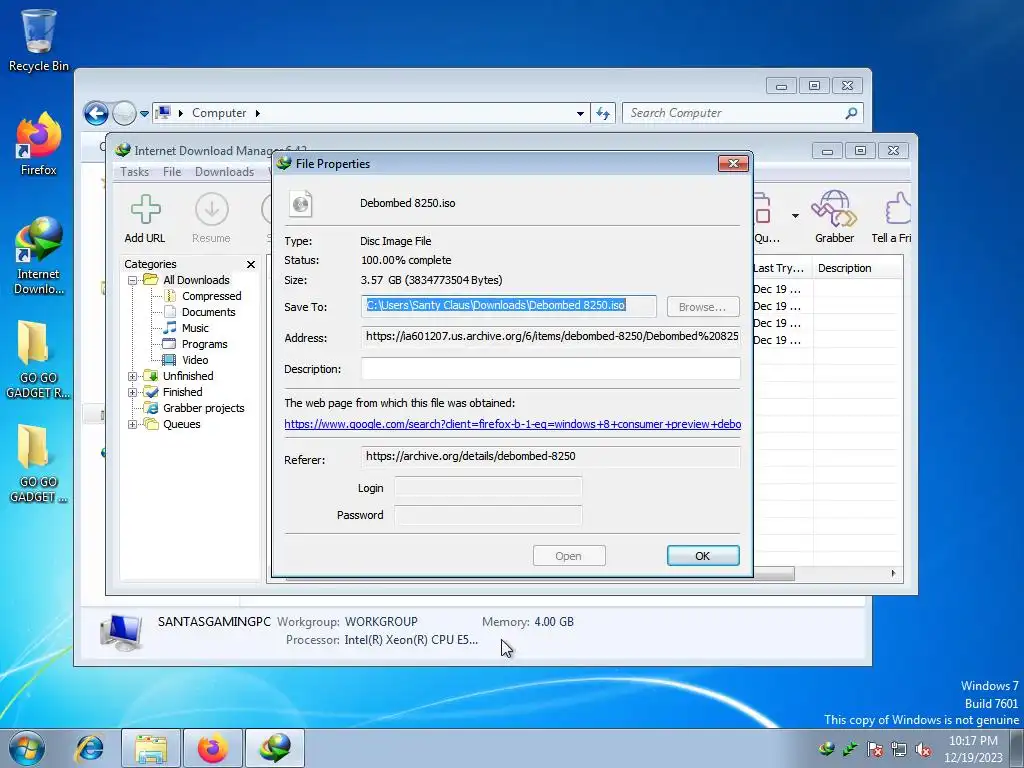This screenshot has height=768, width=1024.
Task: Select the Video category
Action: coord(185,360)
